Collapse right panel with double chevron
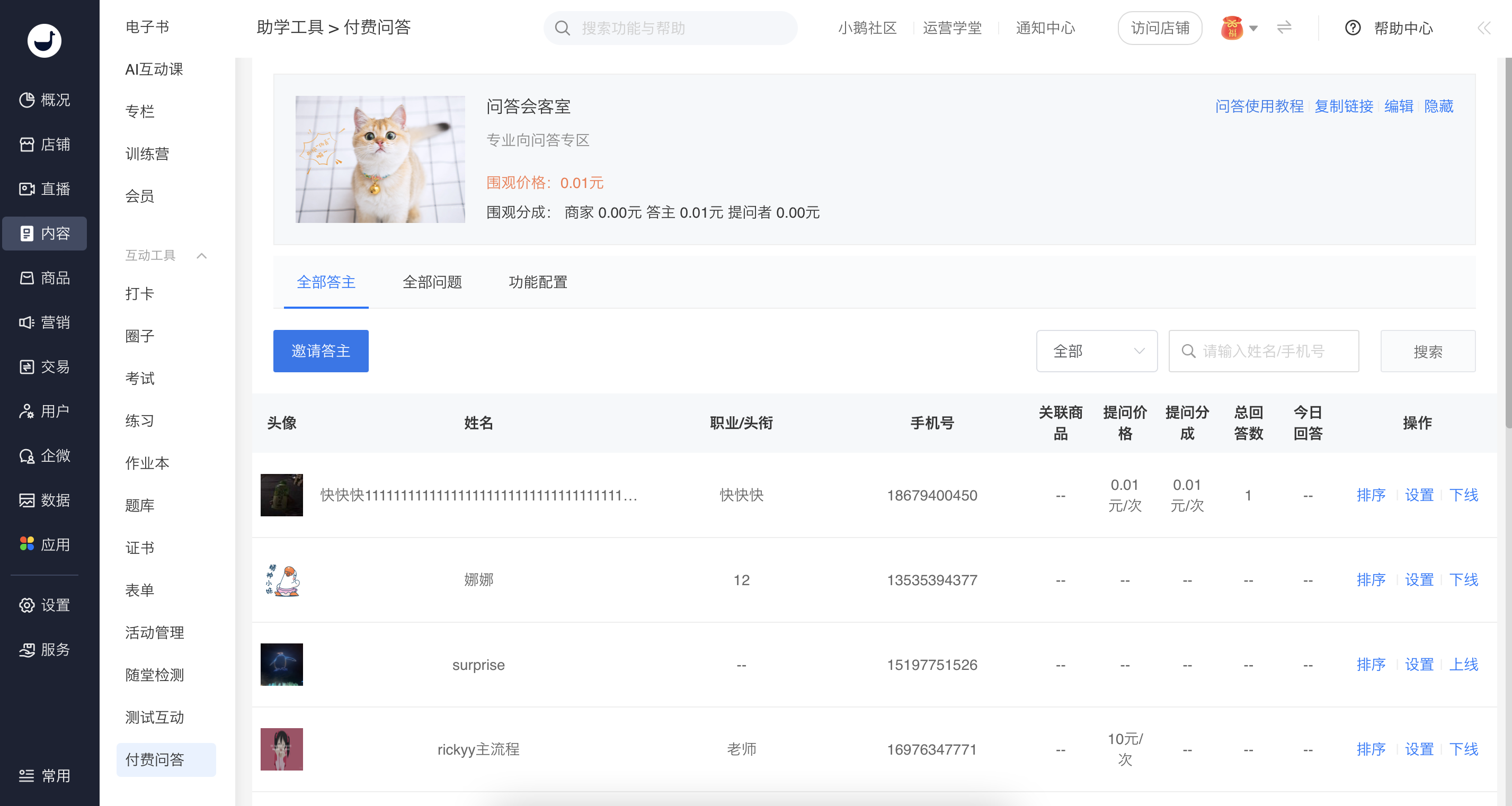 pos(1483,28)
